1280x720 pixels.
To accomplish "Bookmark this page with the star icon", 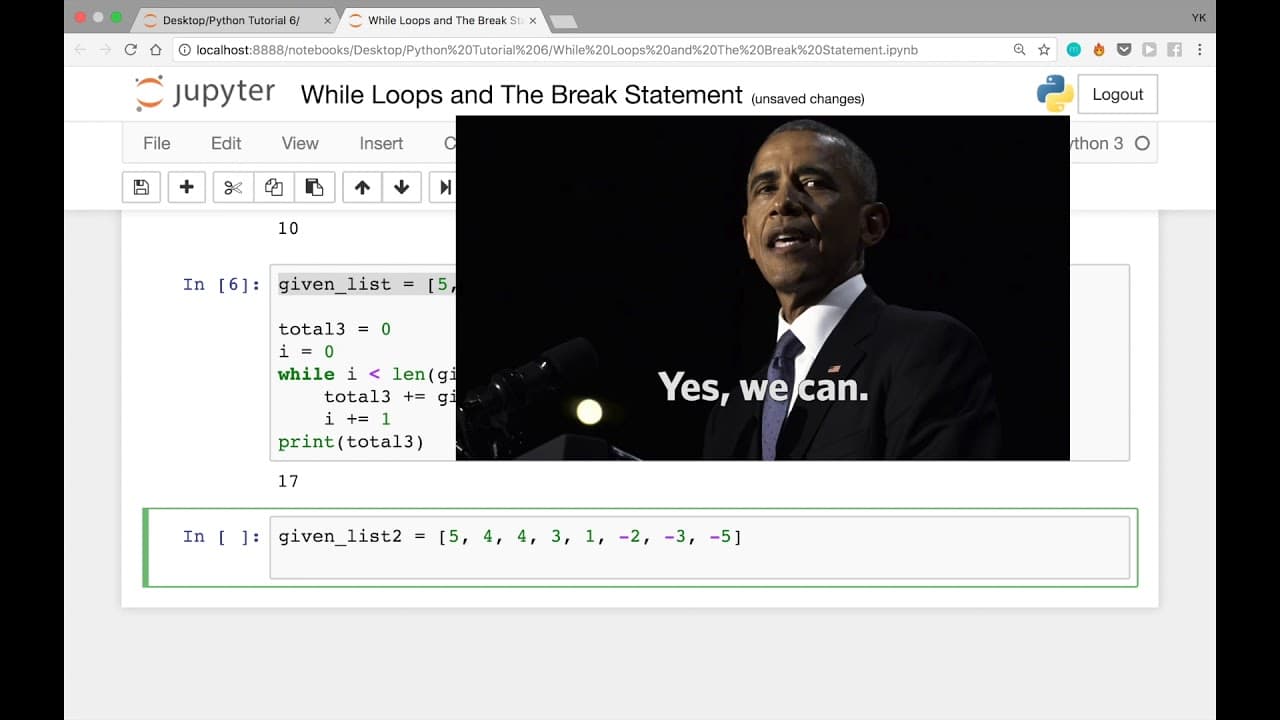I will [x=1044, y=49].
